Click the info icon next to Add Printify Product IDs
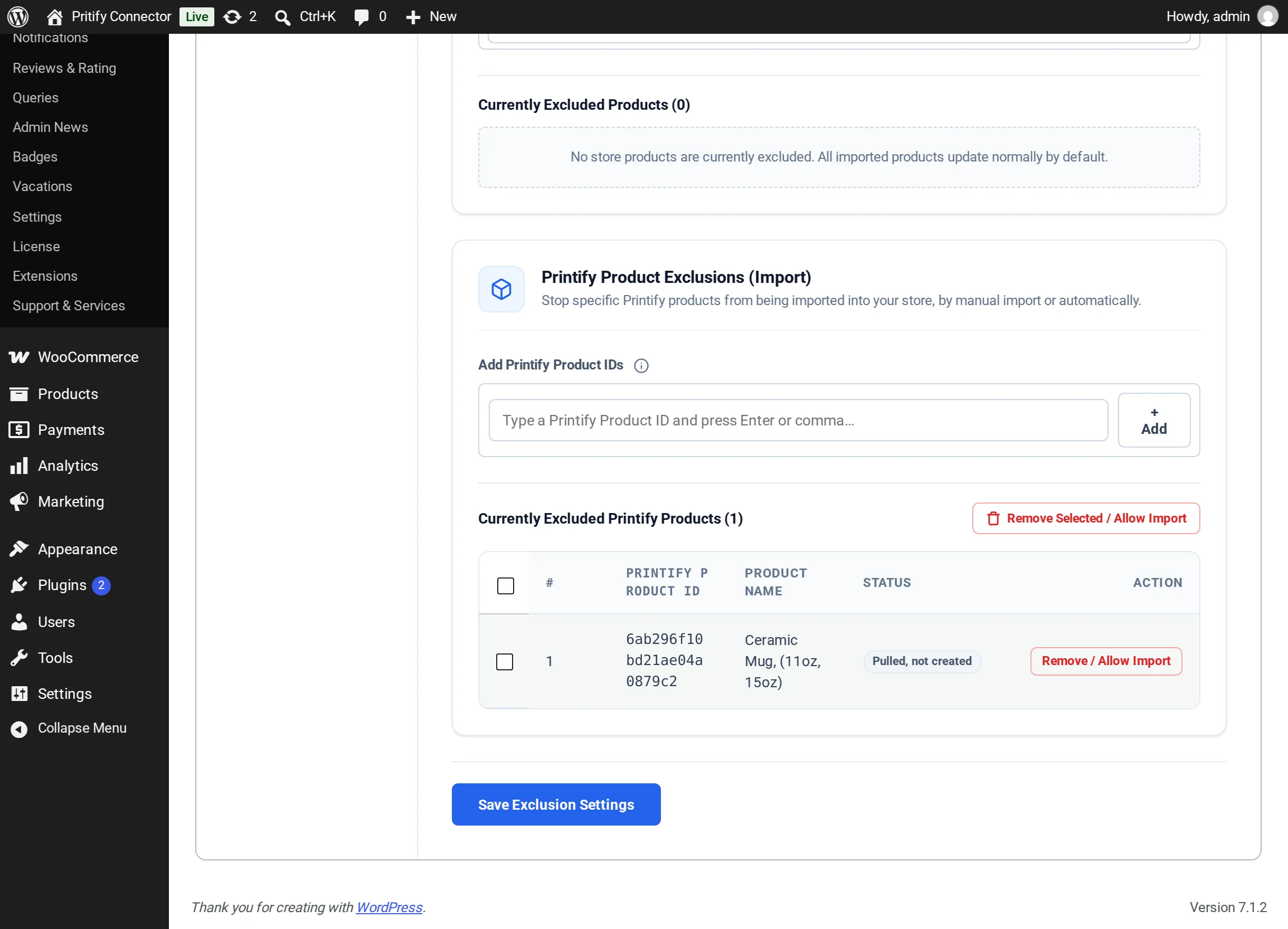The image size is (1288, 929). 641,366
